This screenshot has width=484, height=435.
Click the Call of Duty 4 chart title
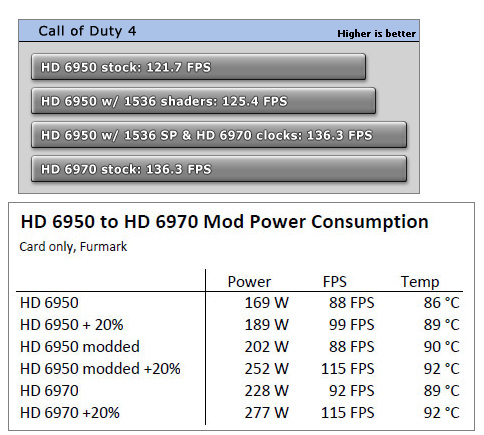click(x=87, y=31)
